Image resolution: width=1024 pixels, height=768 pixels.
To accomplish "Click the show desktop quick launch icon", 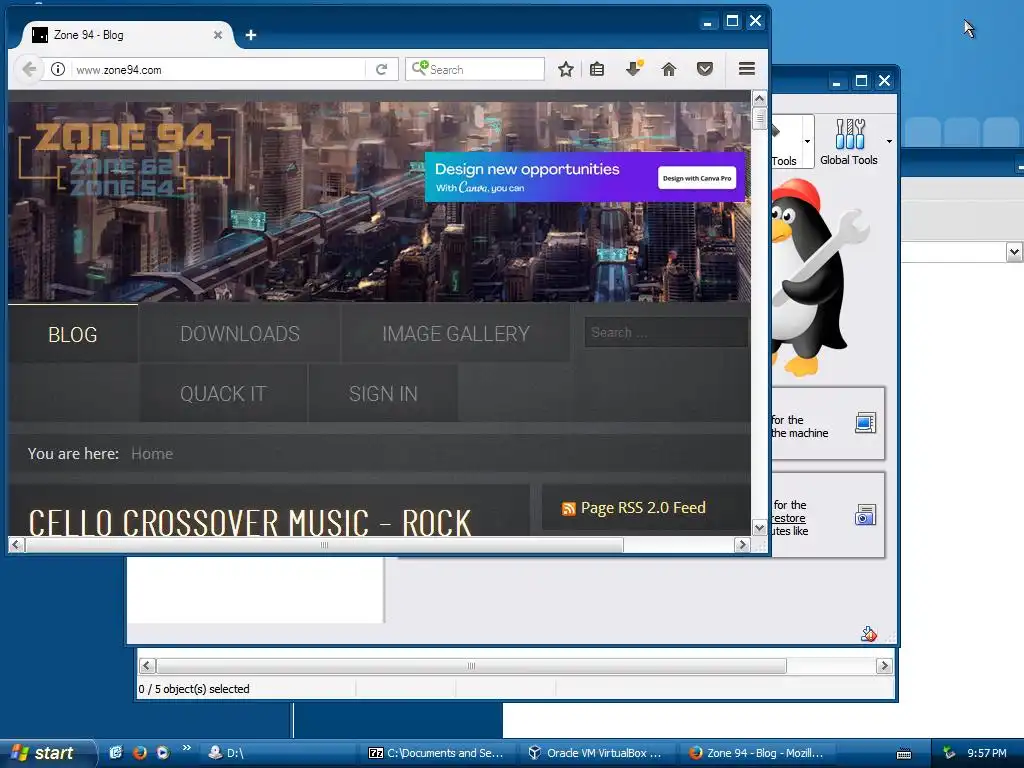I will pos(116,752).
